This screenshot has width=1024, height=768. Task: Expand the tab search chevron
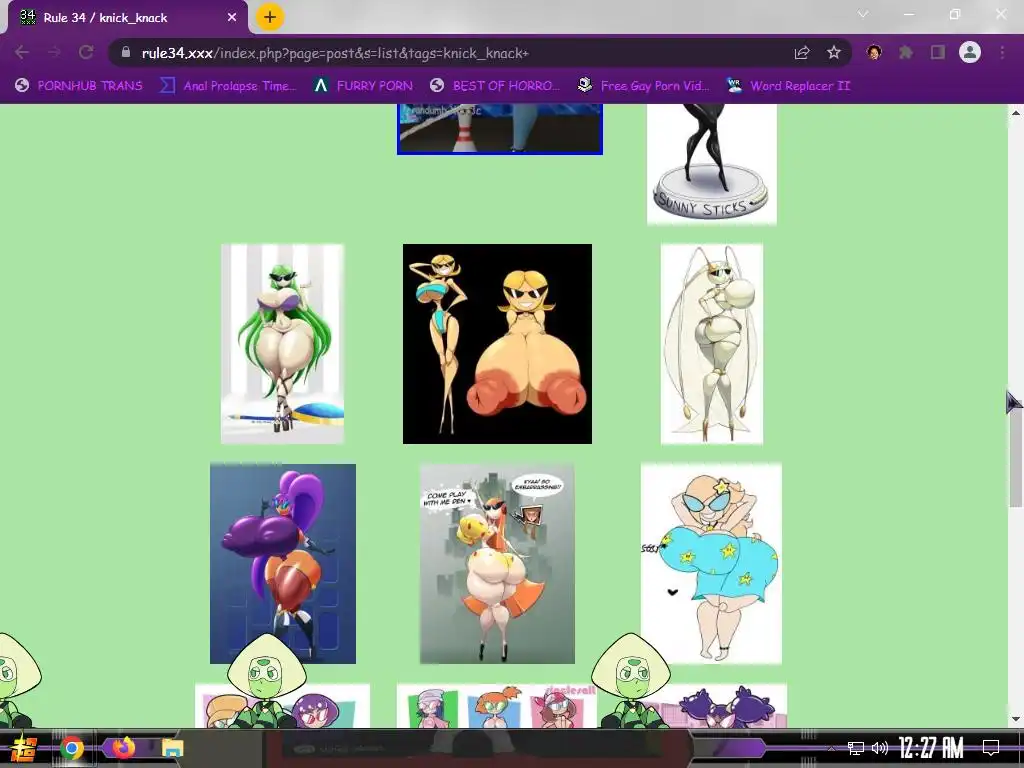[x=863, y=14]
